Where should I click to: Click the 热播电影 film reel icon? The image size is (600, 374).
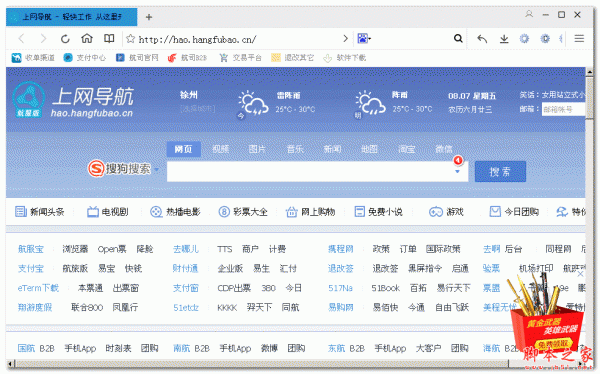[156, 211]
